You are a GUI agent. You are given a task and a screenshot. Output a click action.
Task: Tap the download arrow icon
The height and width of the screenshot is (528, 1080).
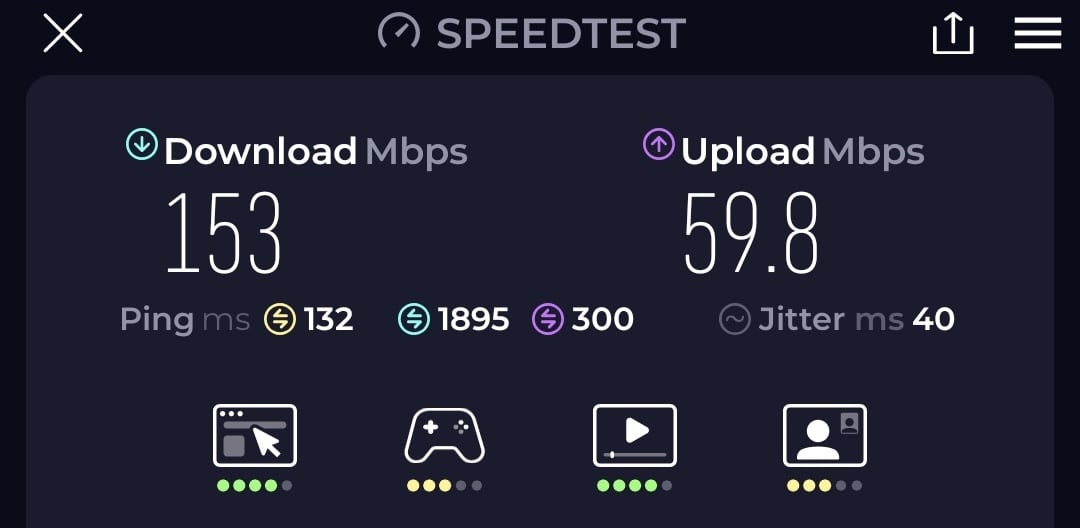(142, 145)
